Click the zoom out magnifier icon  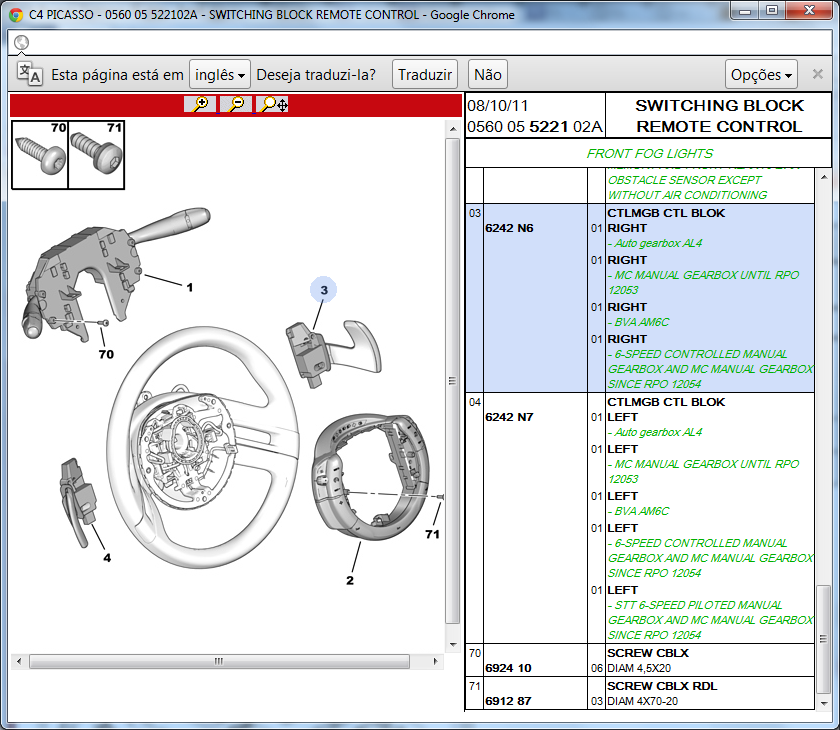[x=236, y=104]
